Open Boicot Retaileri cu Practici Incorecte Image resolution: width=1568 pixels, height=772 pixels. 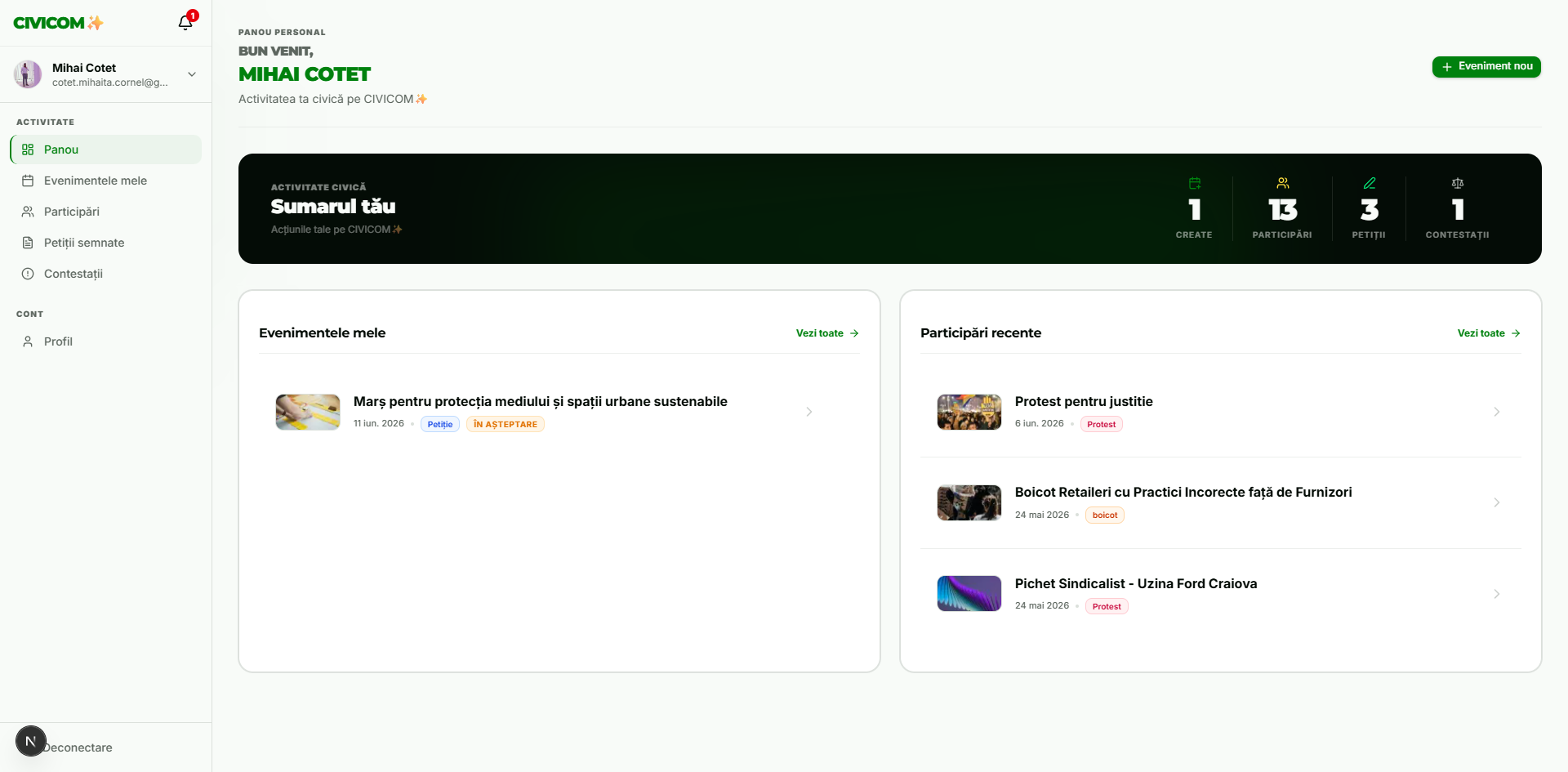1183,492
